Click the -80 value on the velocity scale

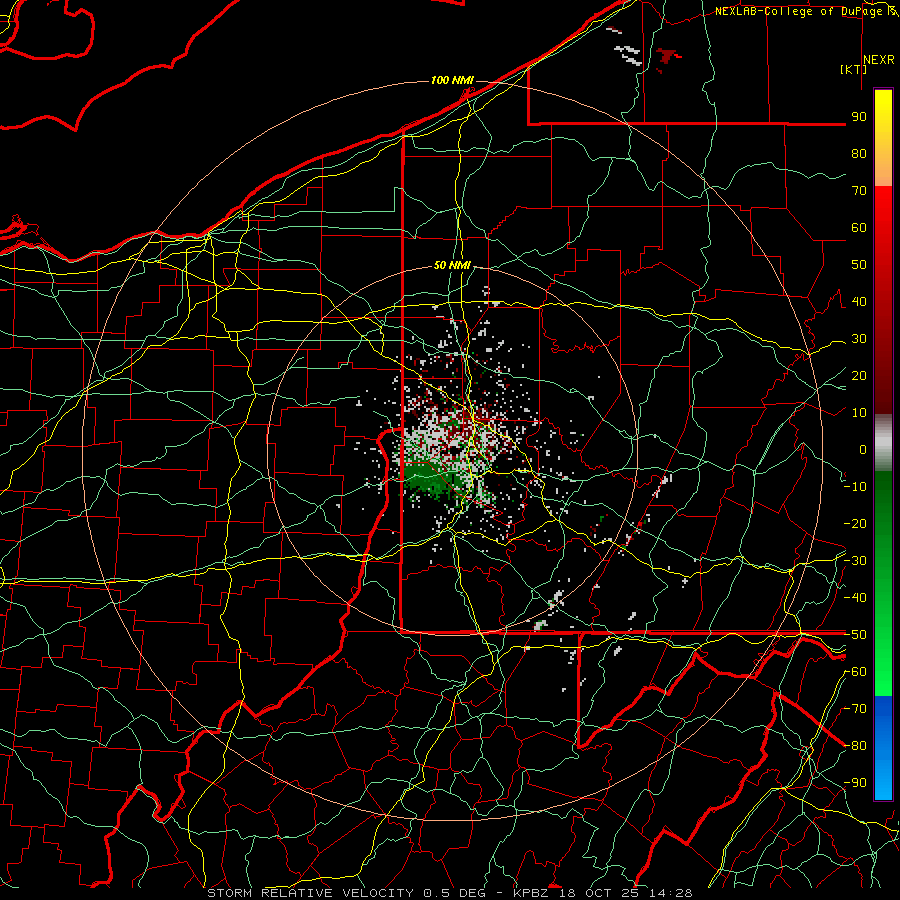point(855,746)
